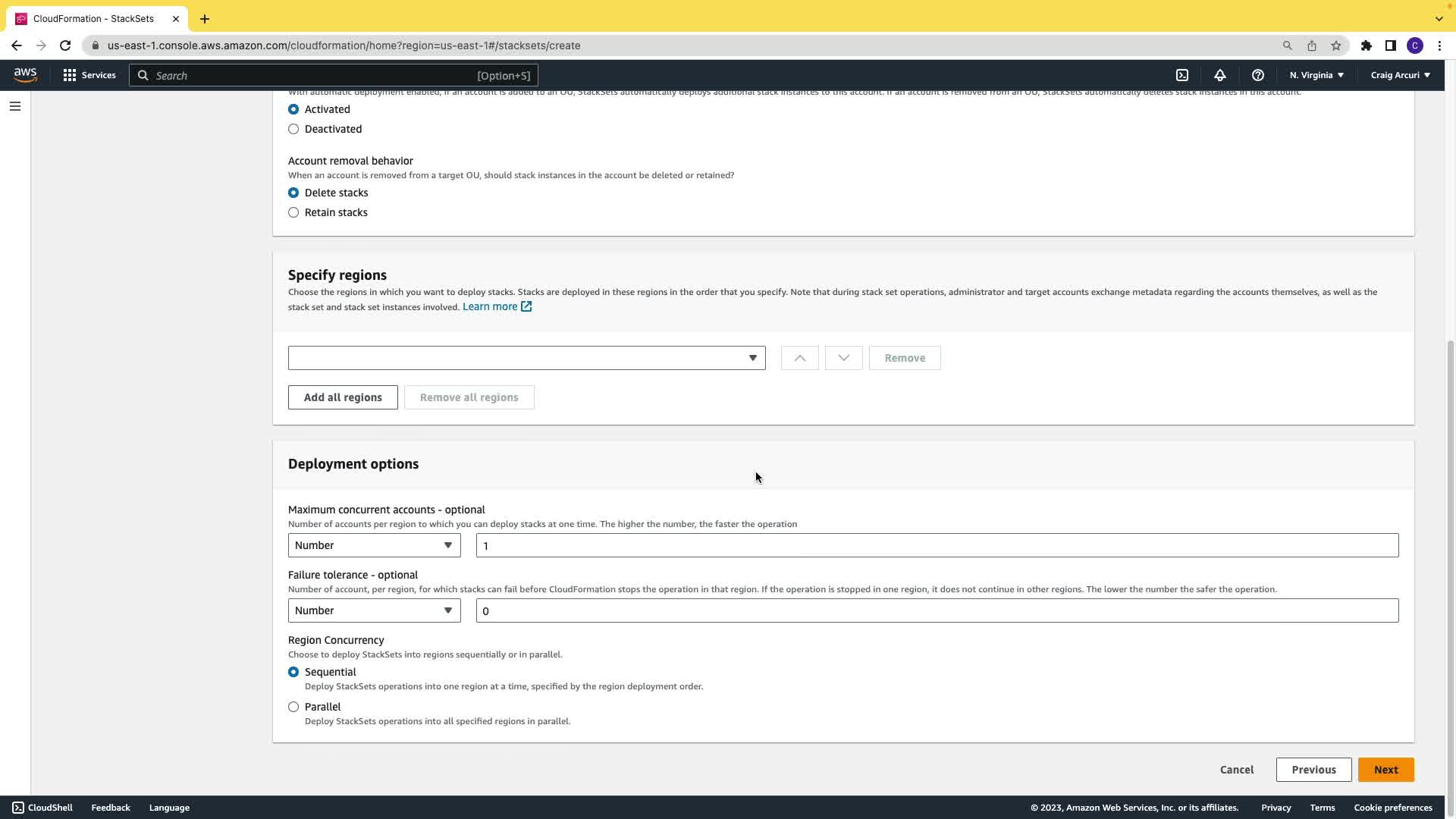This screenshot has height=819, width=1456.
Task: Click the orange Next button
Action: [x=1385, y=770]
